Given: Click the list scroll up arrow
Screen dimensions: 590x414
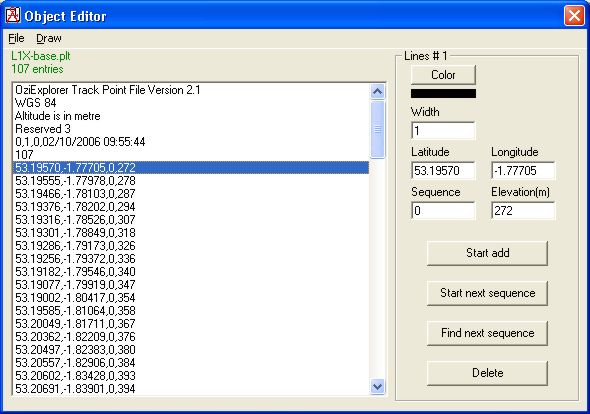Looking at the screenshot, I should [x=377, y=91].
